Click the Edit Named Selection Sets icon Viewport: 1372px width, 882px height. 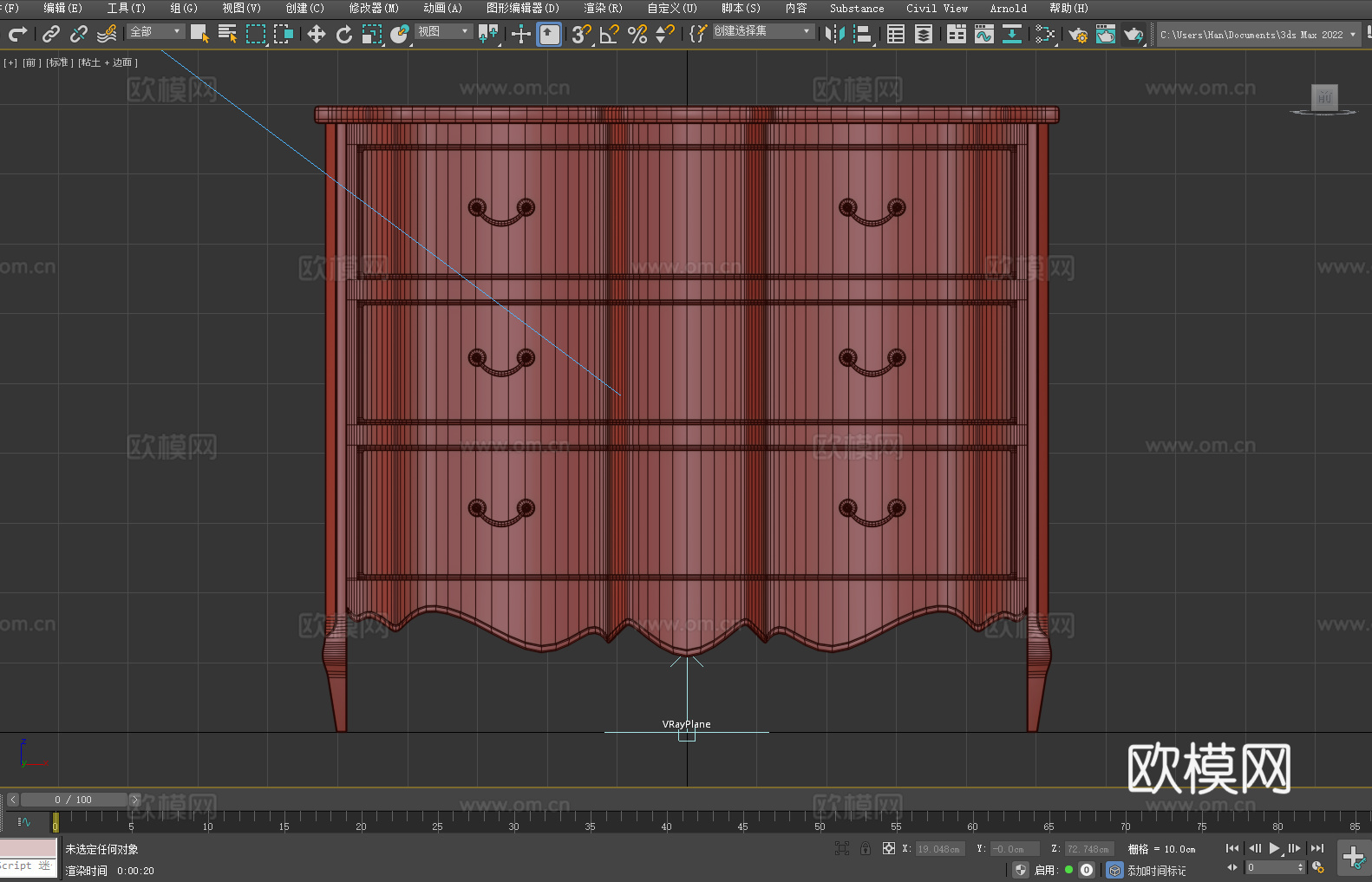[698, 34]
